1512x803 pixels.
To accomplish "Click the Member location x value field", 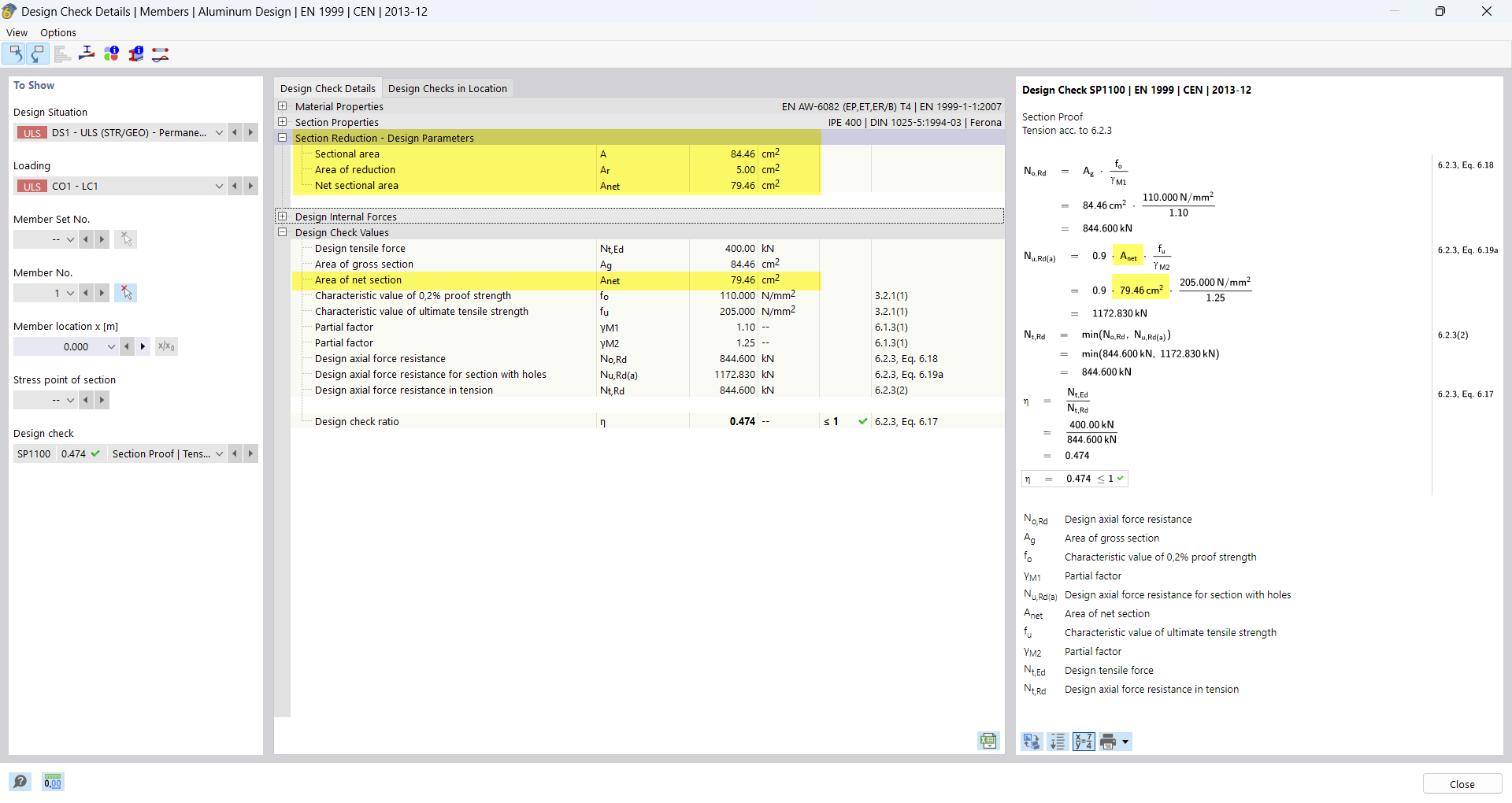I will coord(59,346).
